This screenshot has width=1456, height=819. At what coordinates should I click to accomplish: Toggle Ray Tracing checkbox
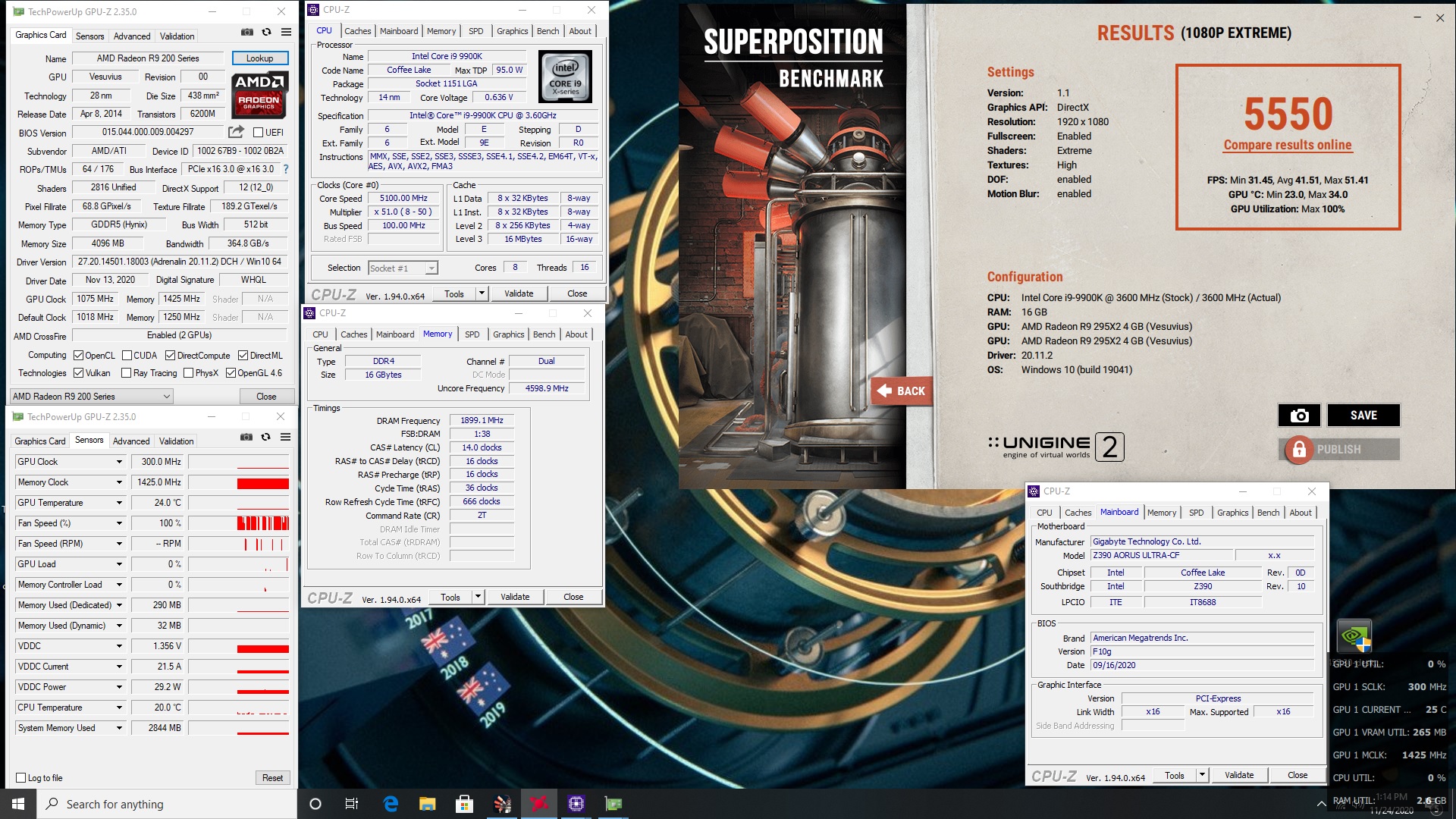pos(126,373)
